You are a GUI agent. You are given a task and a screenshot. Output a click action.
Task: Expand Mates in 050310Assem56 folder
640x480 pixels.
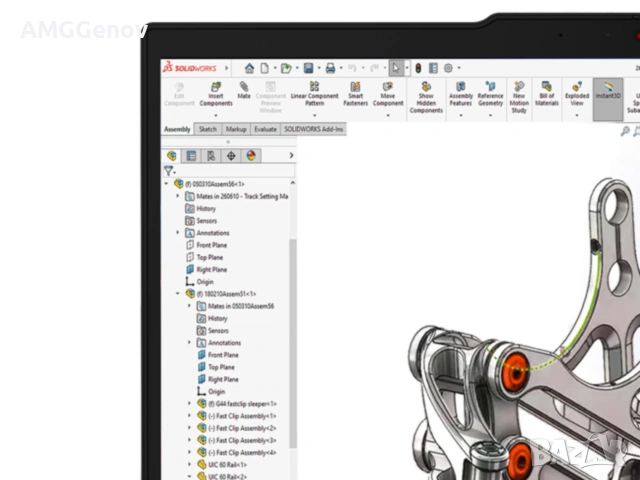[x=189, y=306]
